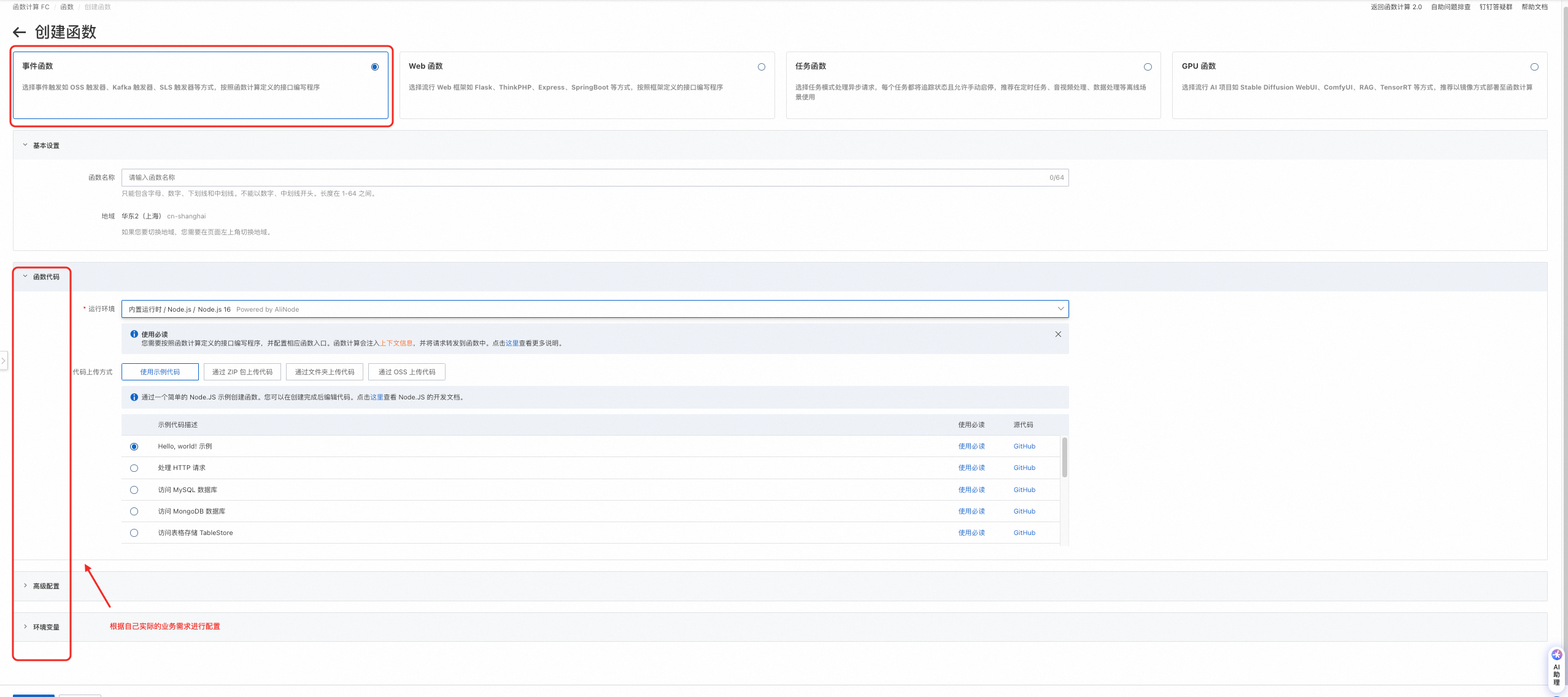Image resolution: width=1568 pixels, height=697 pixels.
Task: Click the 函数名称 input field
Action: [595, 177]
